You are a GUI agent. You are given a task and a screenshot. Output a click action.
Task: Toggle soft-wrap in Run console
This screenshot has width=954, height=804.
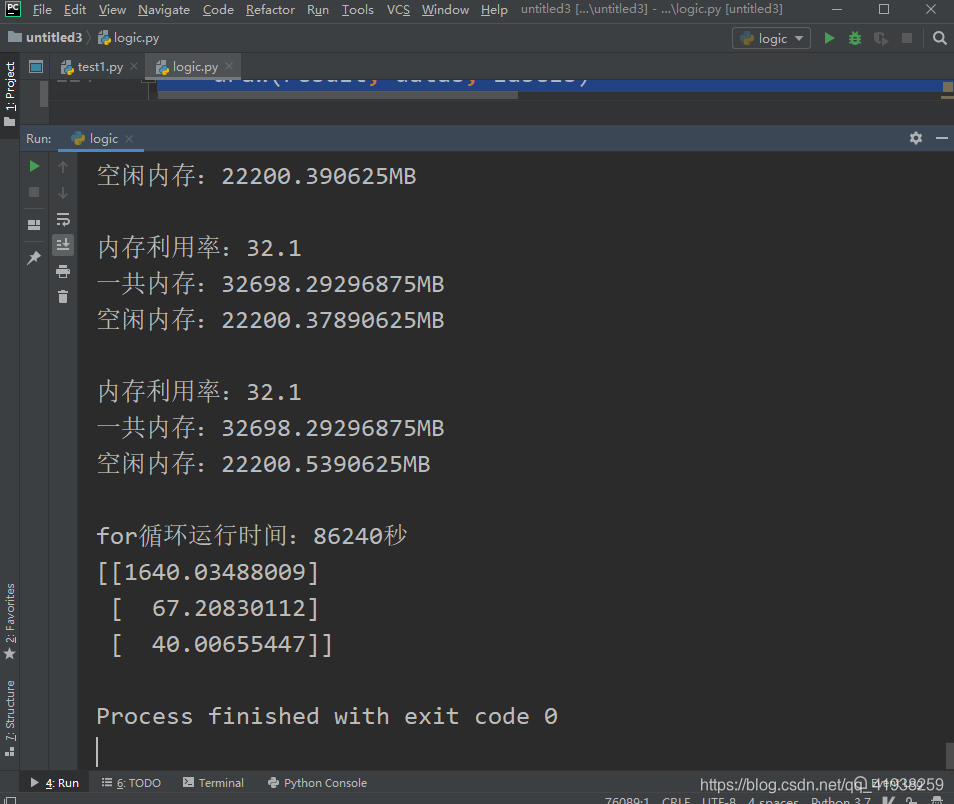63,219
